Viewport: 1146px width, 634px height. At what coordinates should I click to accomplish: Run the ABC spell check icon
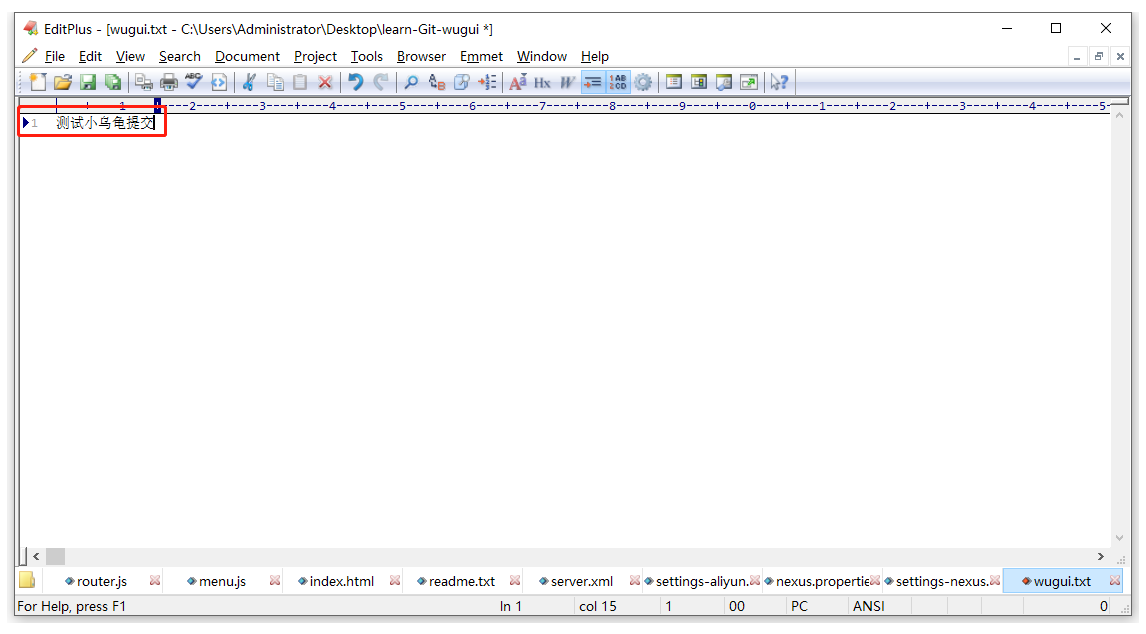[194, 82]
